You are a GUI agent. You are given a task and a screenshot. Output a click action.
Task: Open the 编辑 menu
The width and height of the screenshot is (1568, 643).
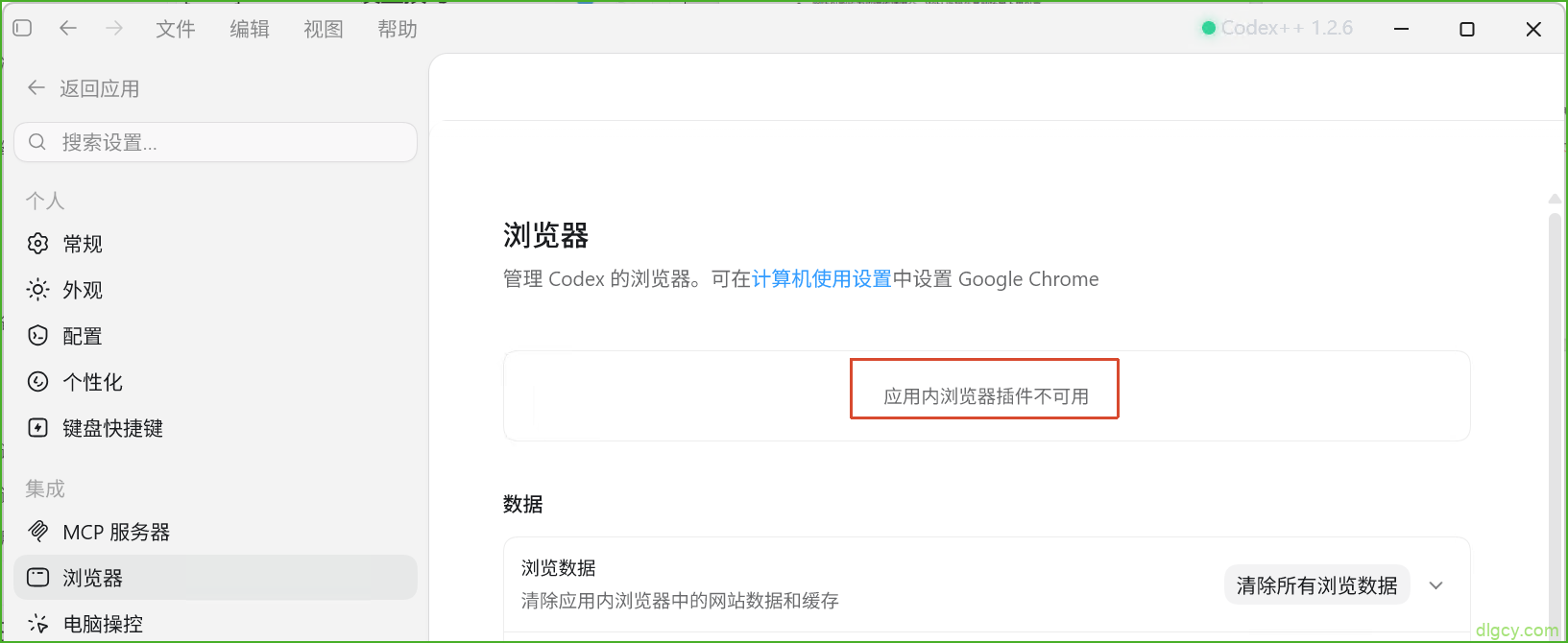point(250,29)
